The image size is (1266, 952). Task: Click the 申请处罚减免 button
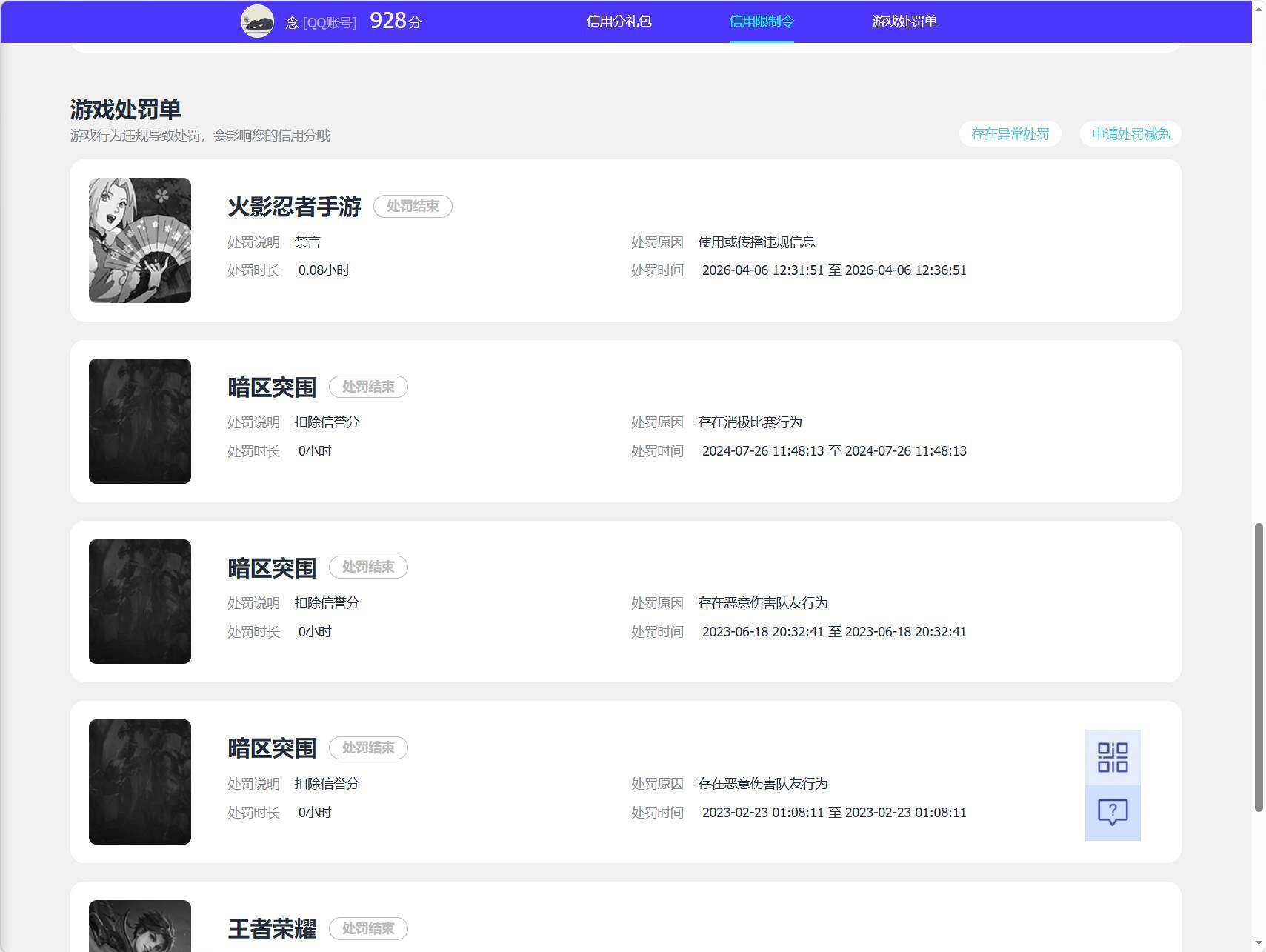(1130, 134)
